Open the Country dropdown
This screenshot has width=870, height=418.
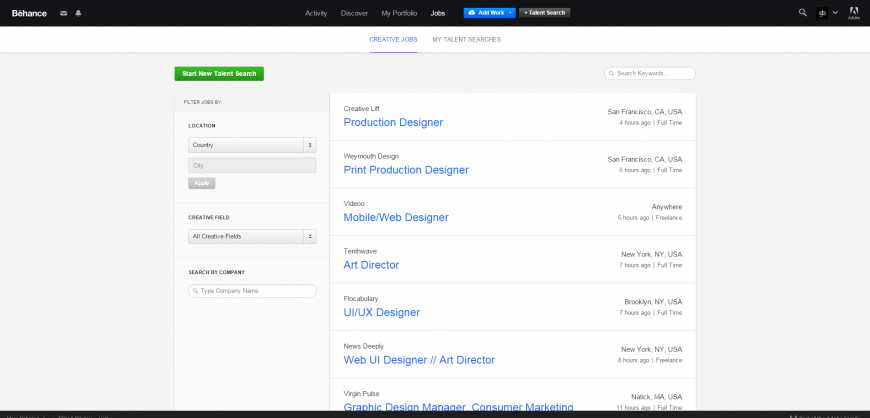point(252,145)
